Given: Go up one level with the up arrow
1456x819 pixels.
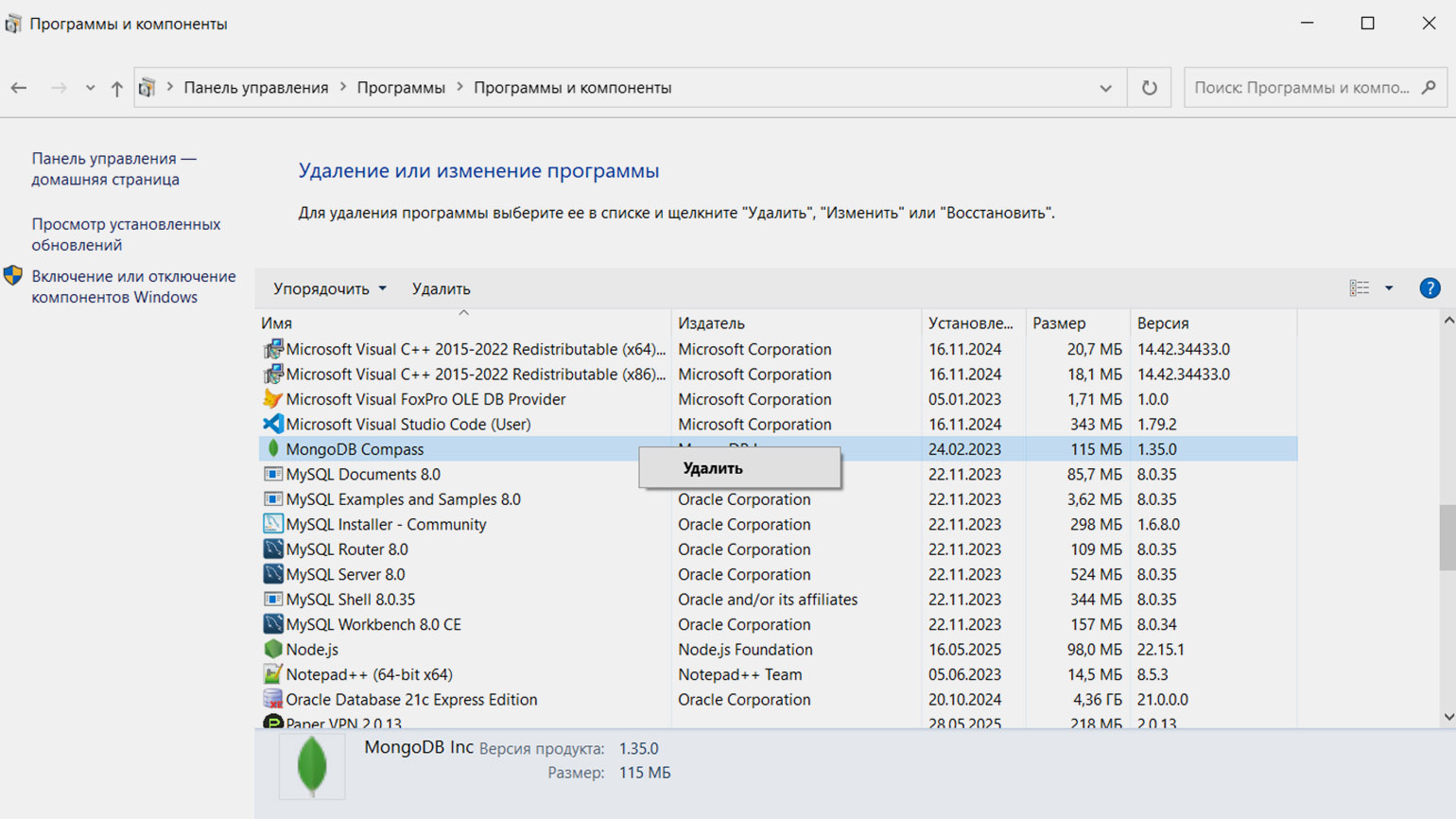Looking at the screenshot, I should (116, 88).
